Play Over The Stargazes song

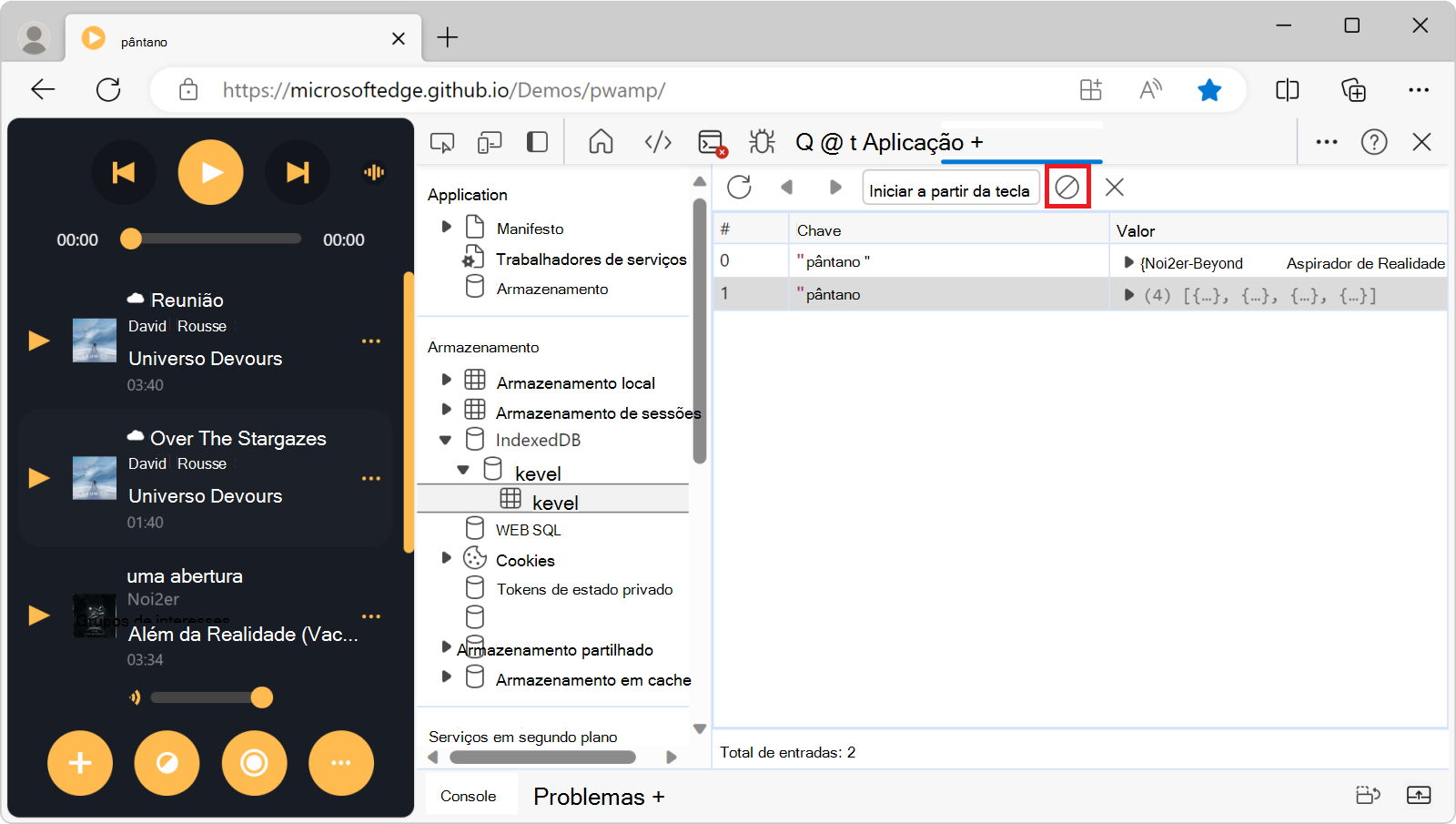[x=39, y=478]
